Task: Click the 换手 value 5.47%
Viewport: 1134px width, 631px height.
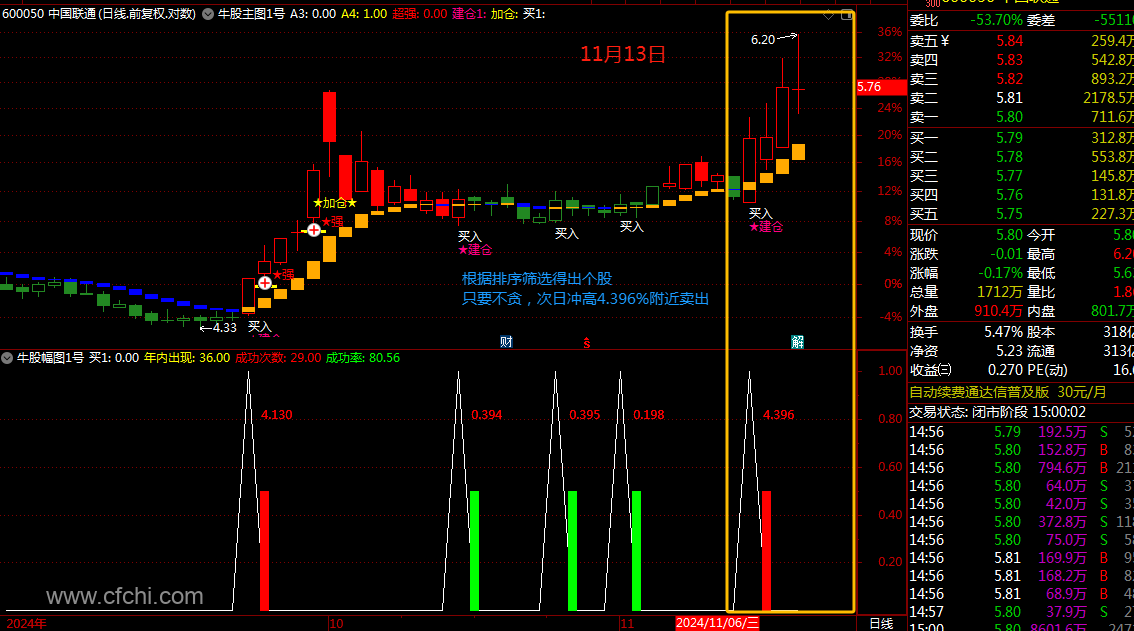Action: (x=1004, y=331)
